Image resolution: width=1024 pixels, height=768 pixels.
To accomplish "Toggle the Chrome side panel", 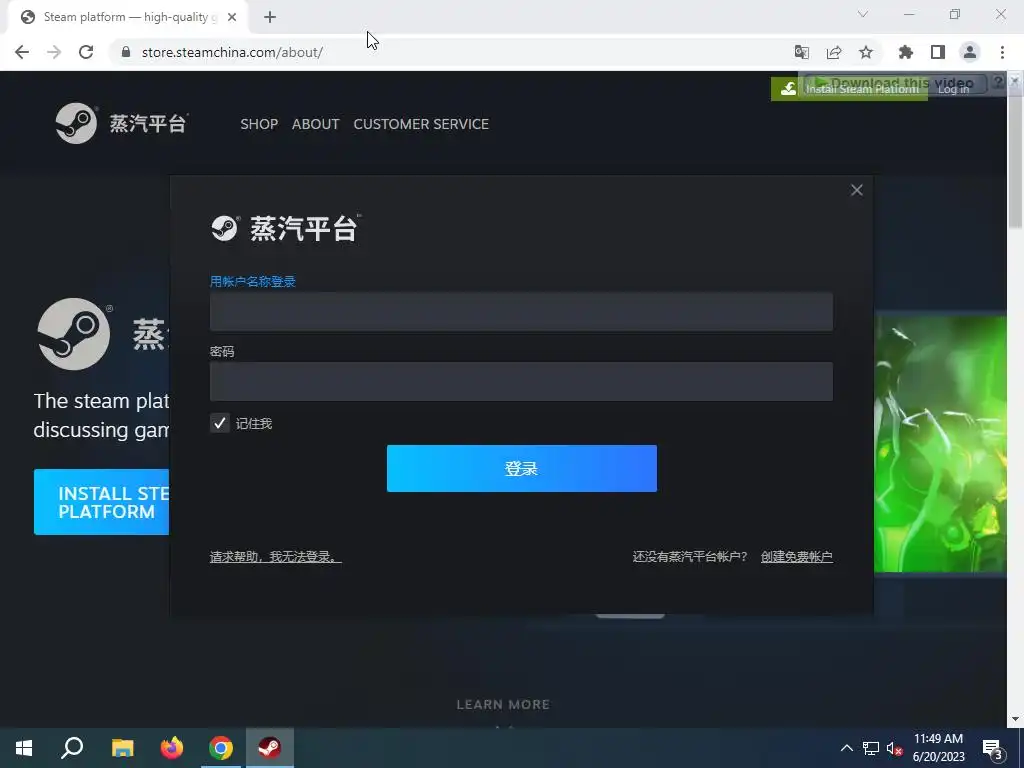I will [x=938, y=52].
